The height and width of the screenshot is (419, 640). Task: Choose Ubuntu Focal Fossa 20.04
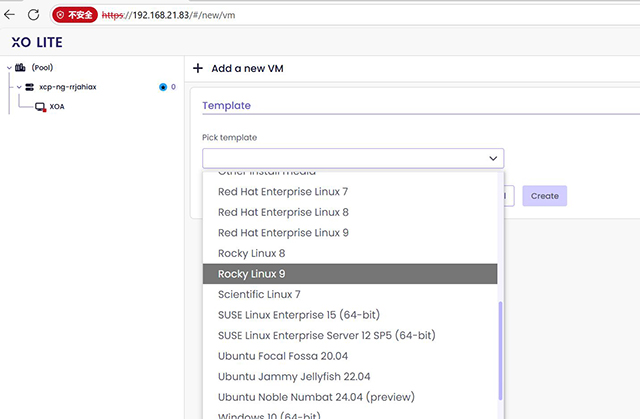point(350,356)
